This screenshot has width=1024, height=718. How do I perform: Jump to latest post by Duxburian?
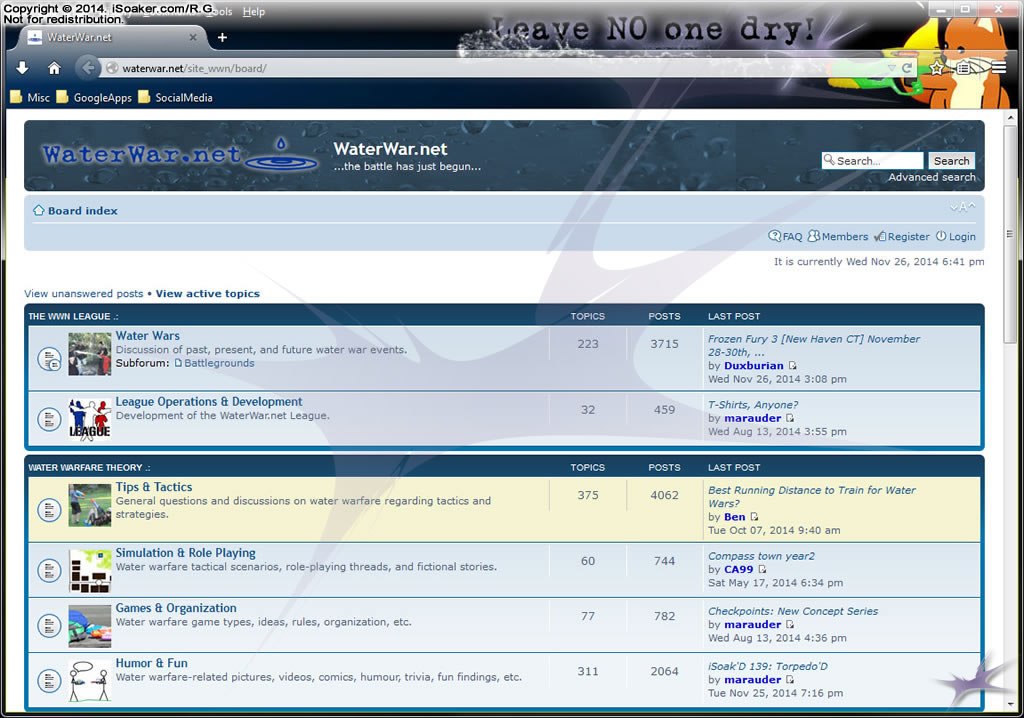[792, 366]
